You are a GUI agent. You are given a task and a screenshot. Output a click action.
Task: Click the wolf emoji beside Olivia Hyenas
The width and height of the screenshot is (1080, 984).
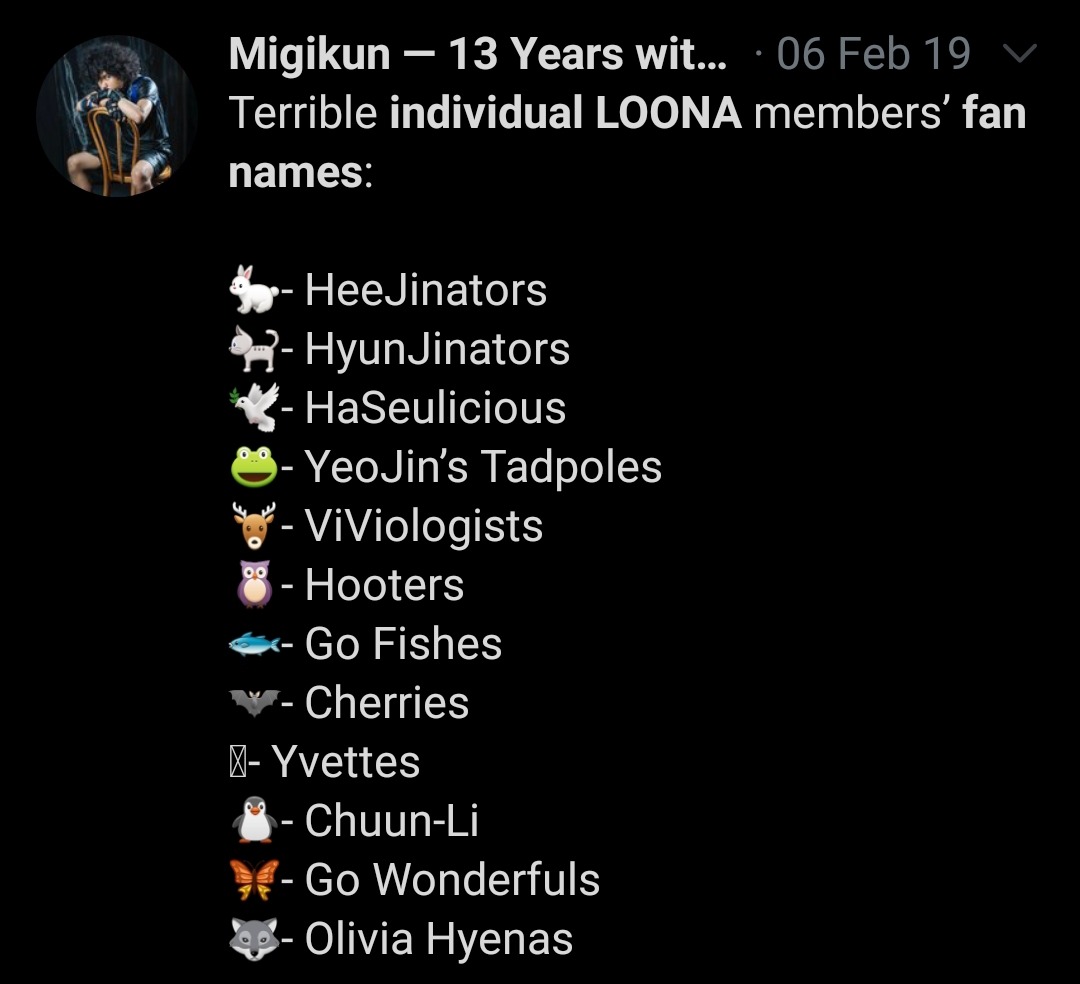253,939
